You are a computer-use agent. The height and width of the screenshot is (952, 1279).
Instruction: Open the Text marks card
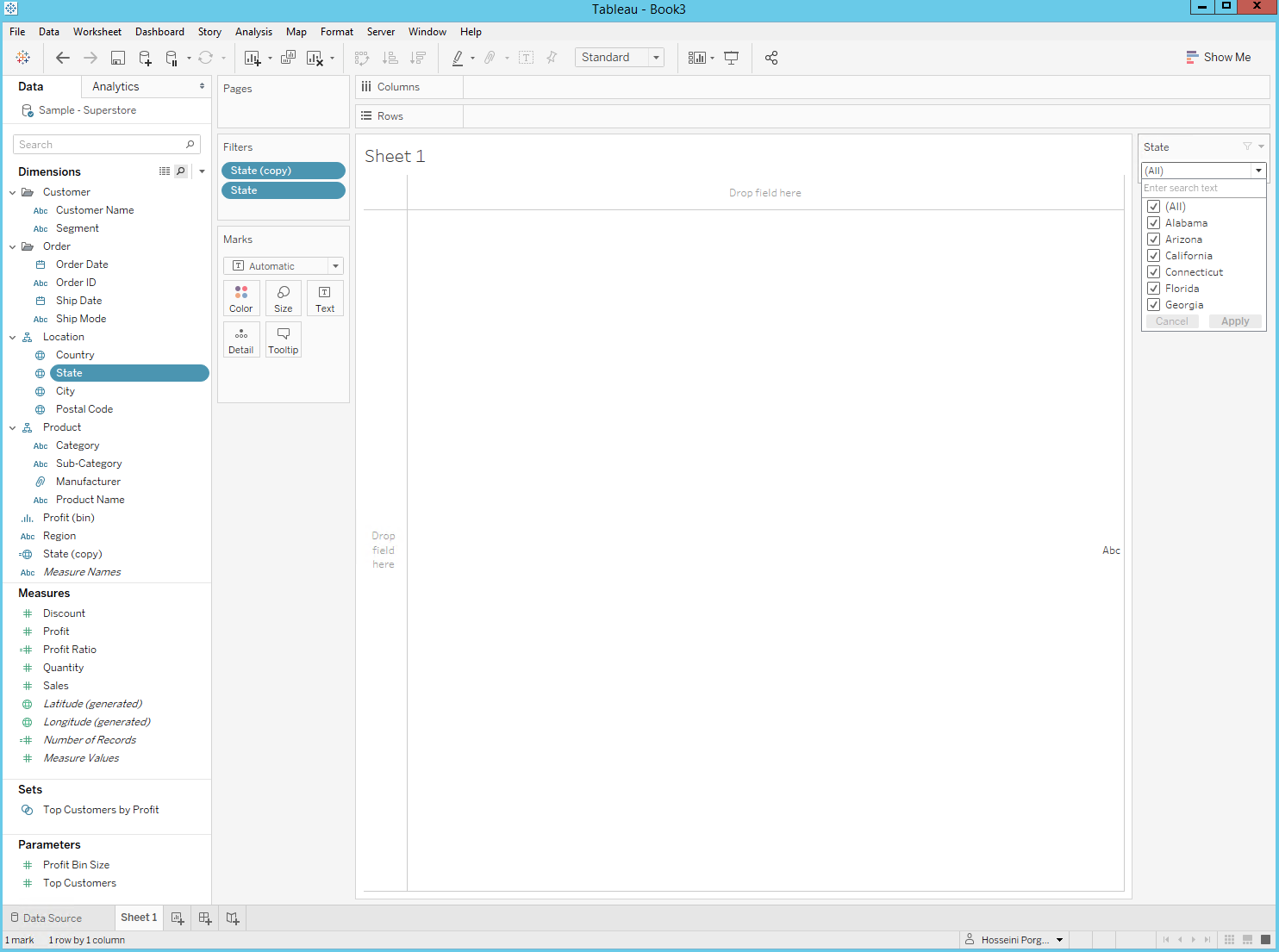click(x=325, y=298)
